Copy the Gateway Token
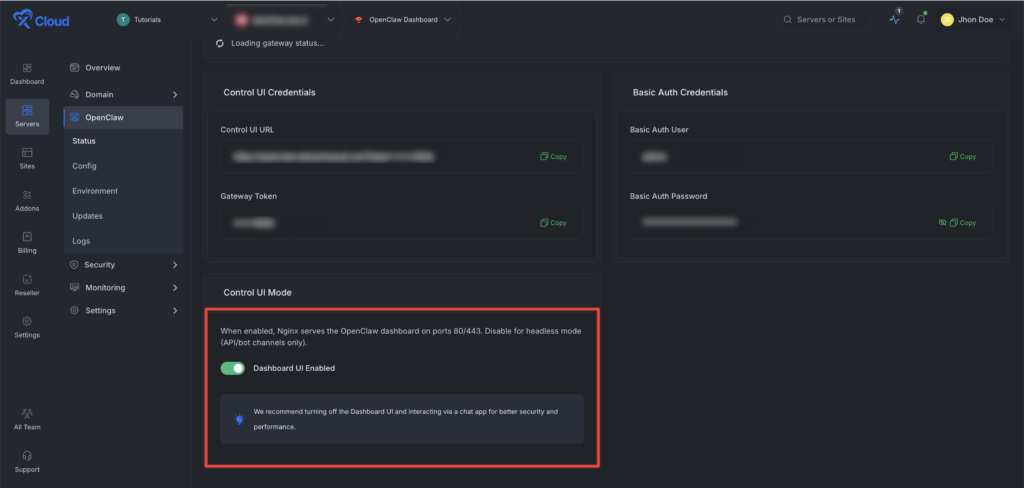1024x488 pixels. tap(553, 222)
